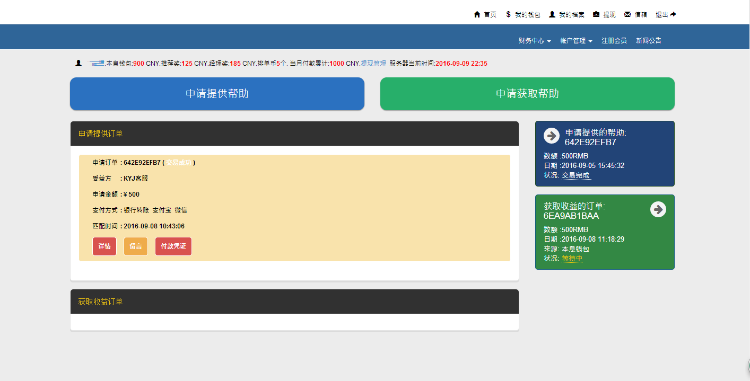Click the 获取收益订单 panel header
Viewport: 750px width, 381px height.
click(295, 302)
